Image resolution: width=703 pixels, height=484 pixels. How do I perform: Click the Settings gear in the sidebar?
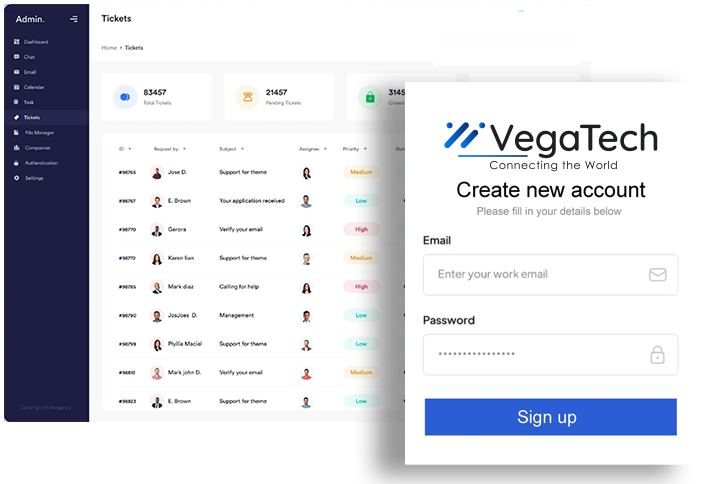tap(17, 178)
